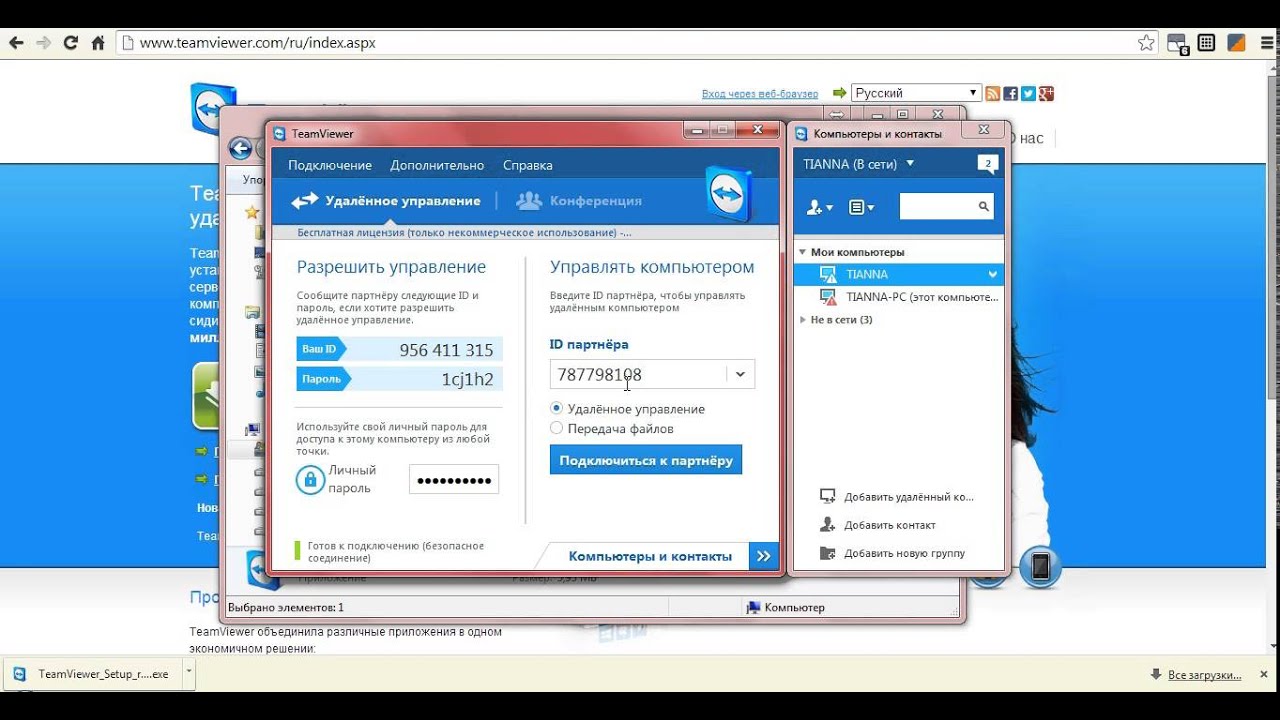Open the Facebook icon on the website
1280x720 pixels.
(x=1011, y=93)
